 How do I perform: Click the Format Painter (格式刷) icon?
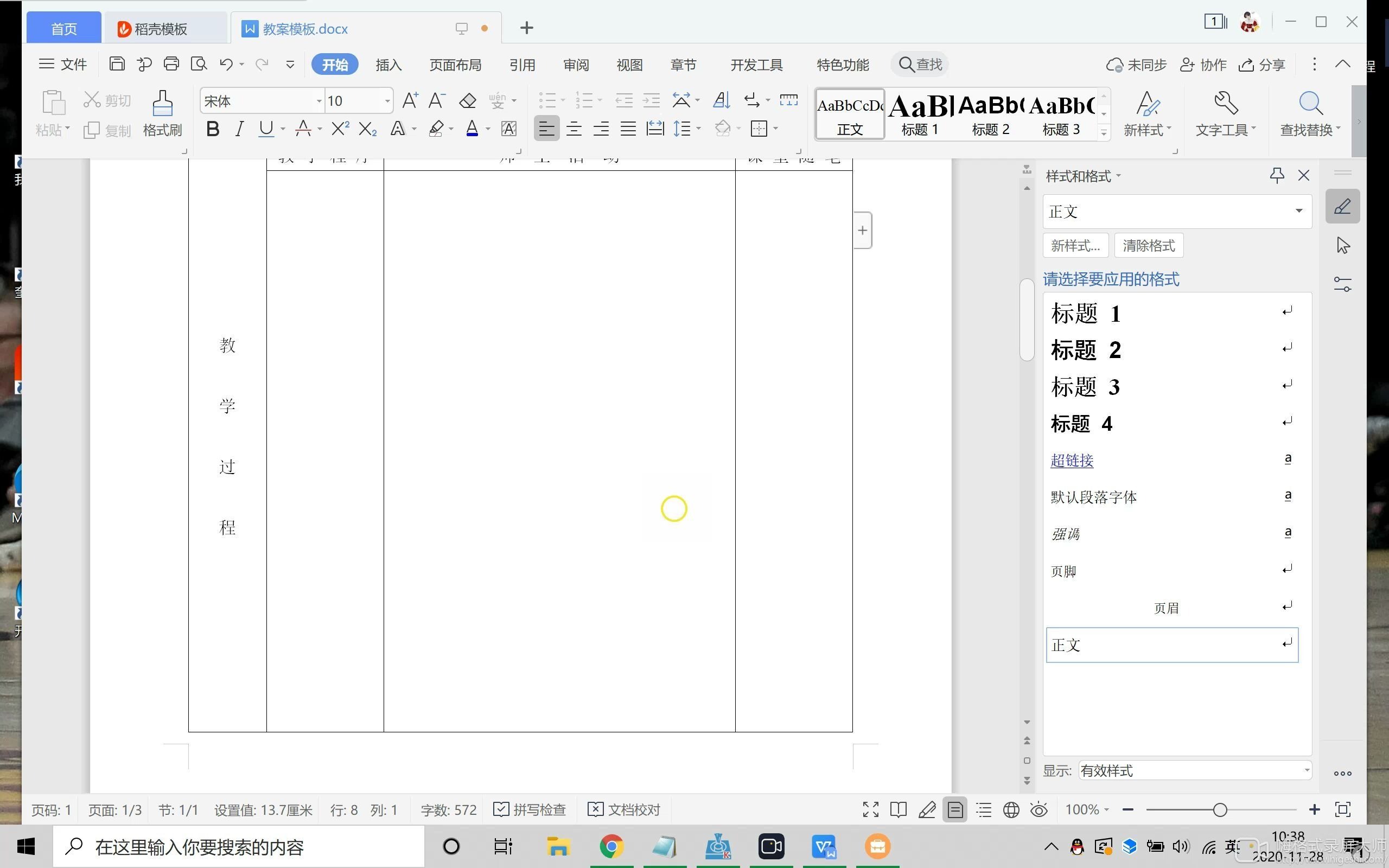tap(162, 103)
